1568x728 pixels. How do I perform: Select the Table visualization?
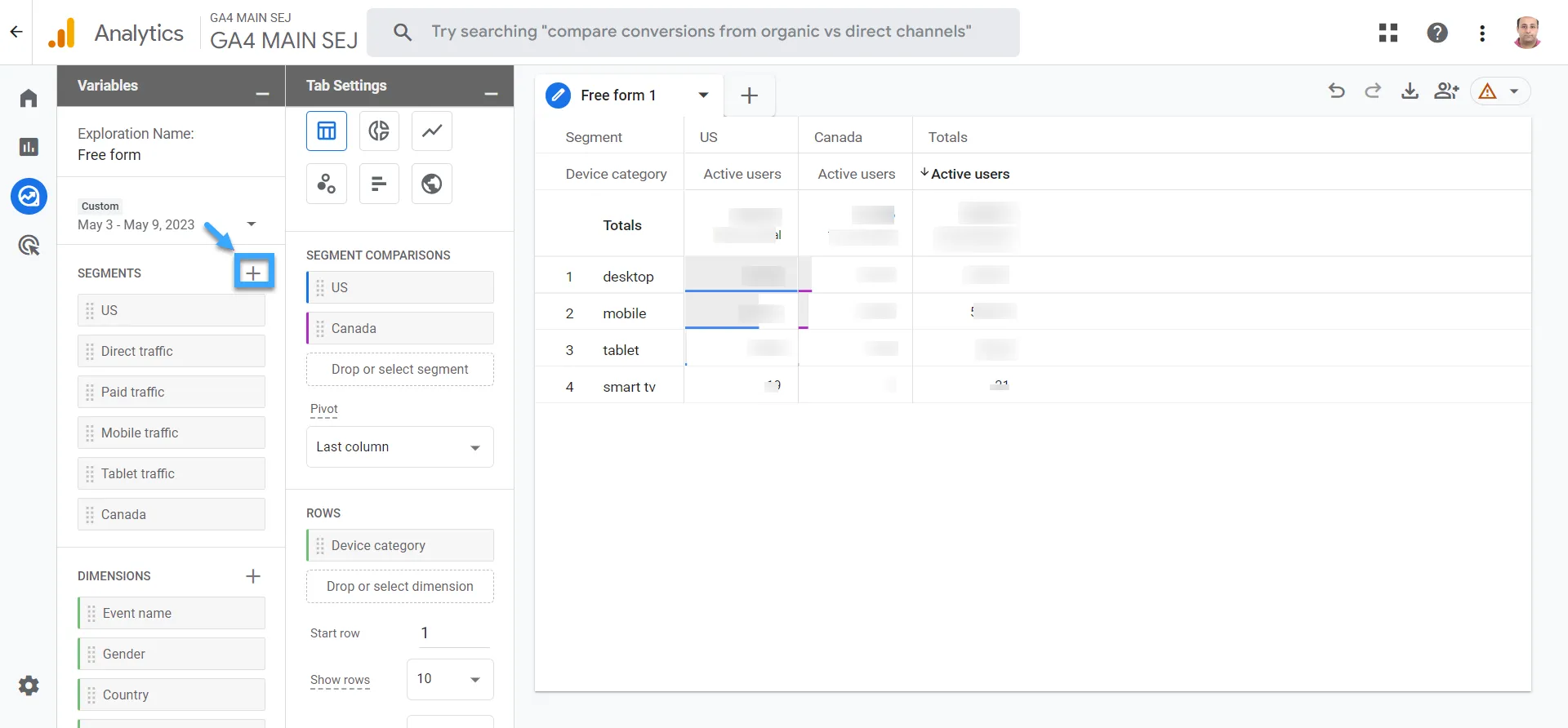(x=327, y=131)
